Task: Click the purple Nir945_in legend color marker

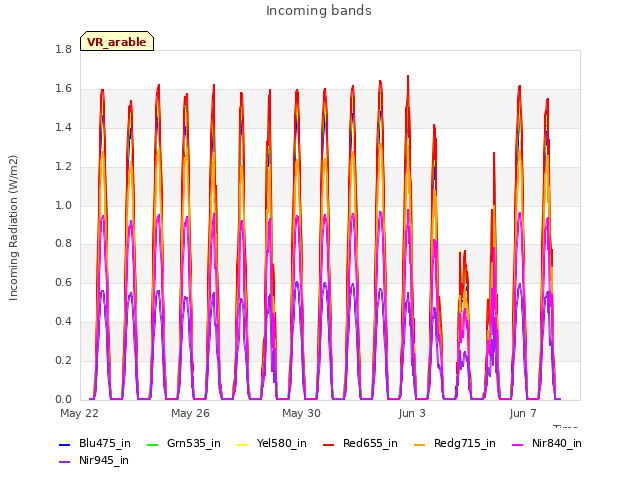Action: pos(65,462)
